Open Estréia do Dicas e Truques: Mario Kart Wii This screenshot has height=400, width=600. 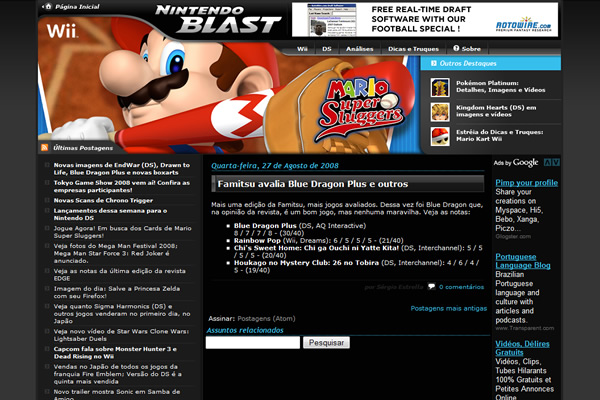tap(499, 136)
